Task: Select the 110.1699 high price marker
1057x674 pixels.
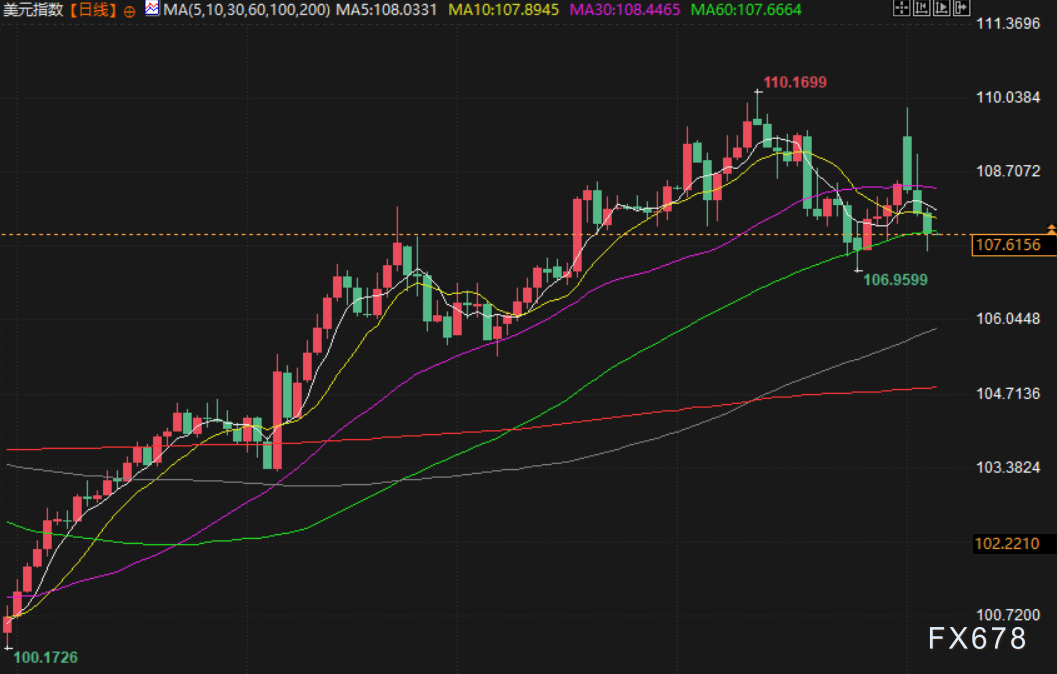Action: [x=795, y=82]
